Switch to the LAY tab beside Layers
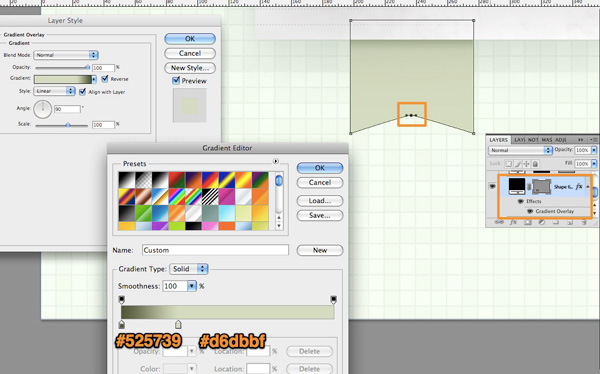The height and width of the screenshot is (374, 600). click(519, 140)
